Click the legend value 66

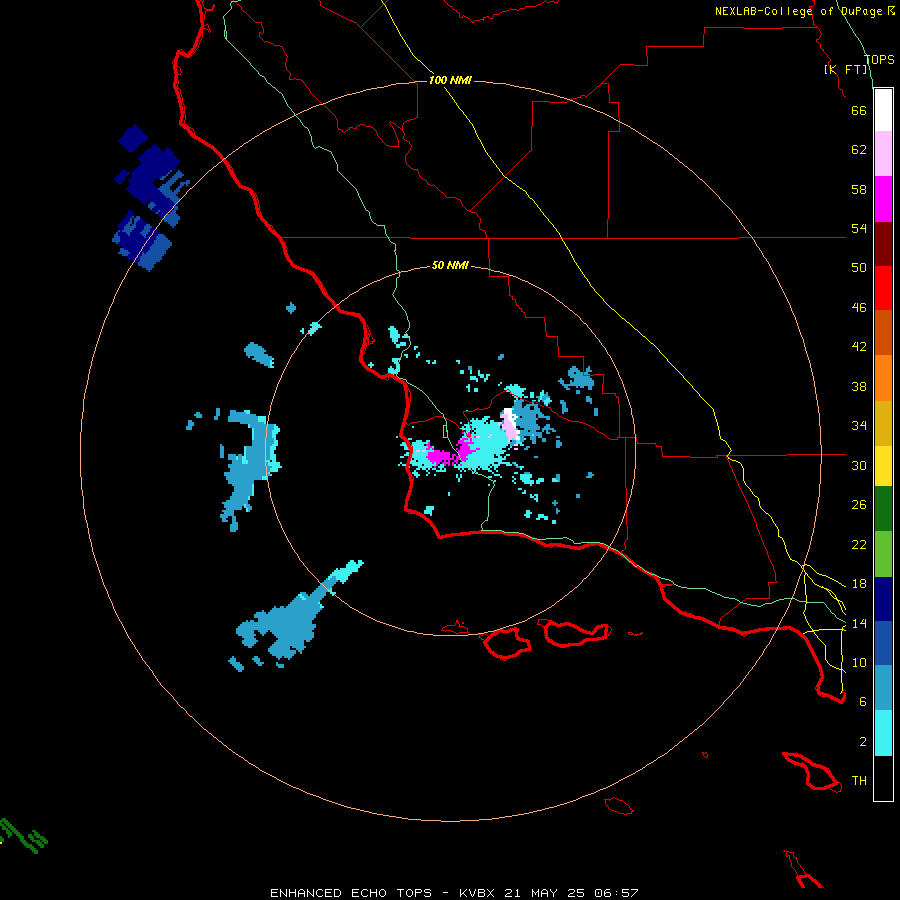(x=859, y=110)
